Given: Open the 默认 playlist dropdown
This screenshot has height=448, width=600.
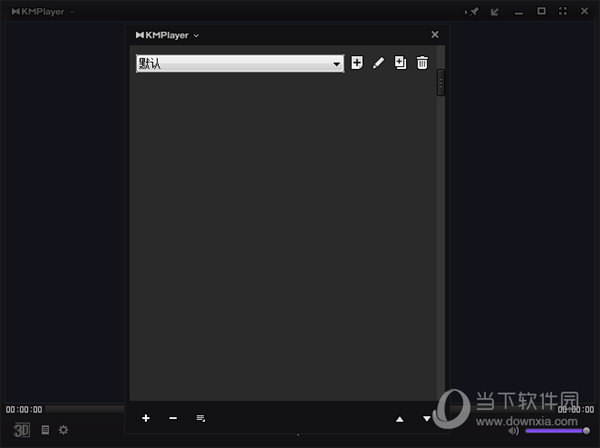Looking at the screenshot, I should pyautogui.click(x=240, y=63).
